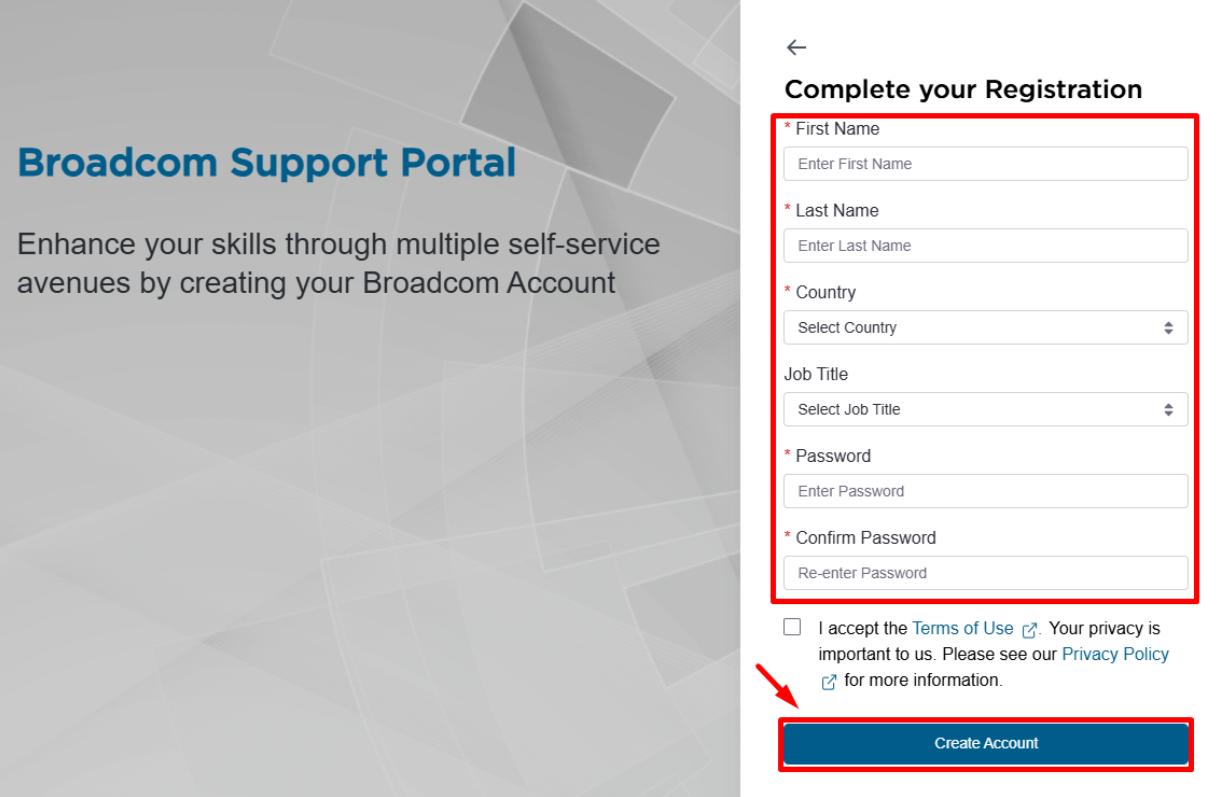Follow the Privacy Policy link
The height and width of the screenshot is (797, 1219).
tap(1115, 654)
